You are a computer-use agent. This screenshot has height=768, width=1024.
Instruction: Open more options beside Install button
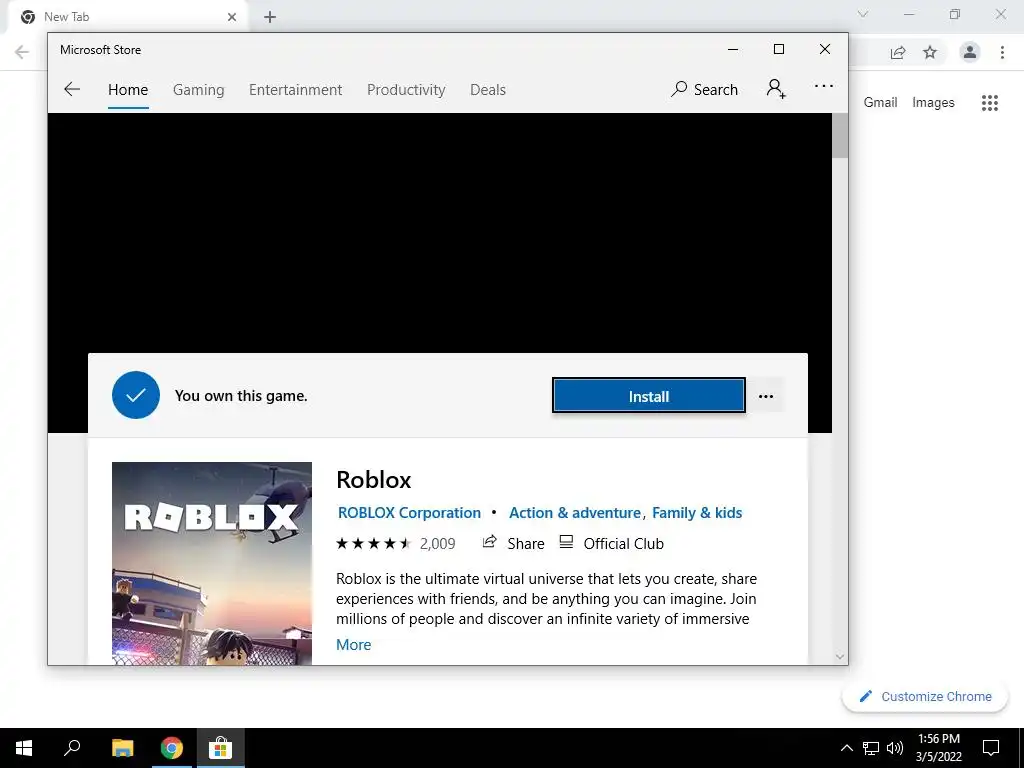click(766, 396)
